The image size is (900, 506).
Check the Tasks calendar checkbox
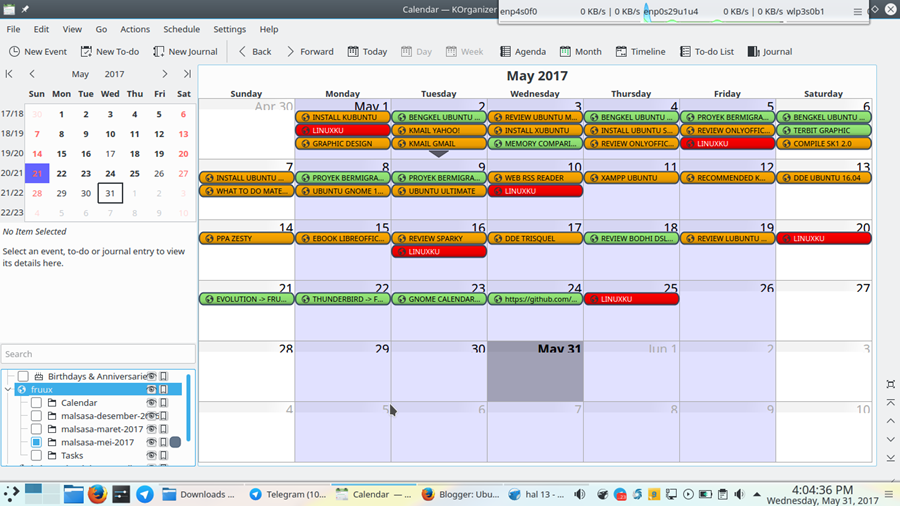pos(36,456)
